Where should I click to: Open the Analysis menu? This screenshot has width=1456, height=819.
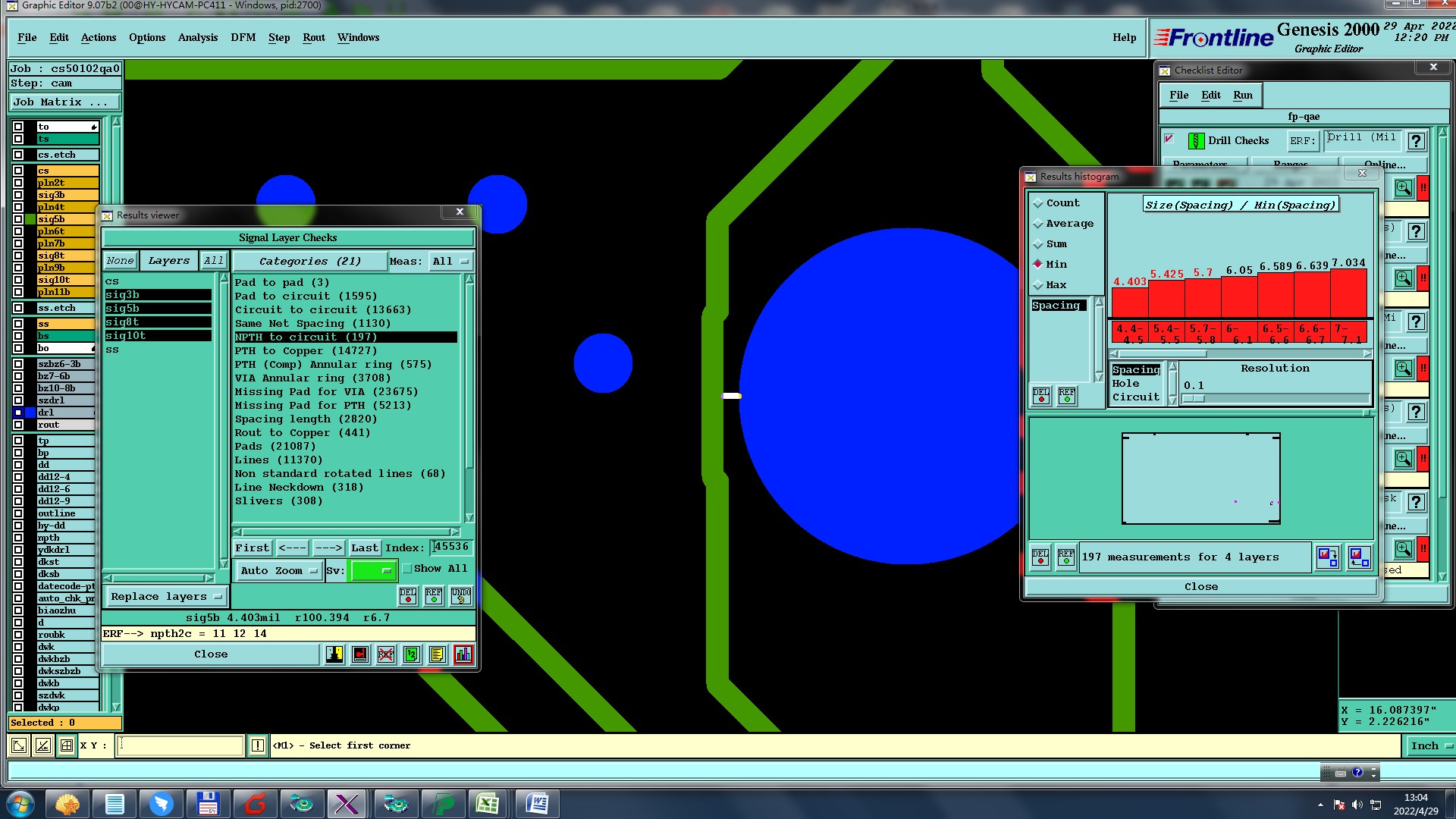tap(197, 37)
